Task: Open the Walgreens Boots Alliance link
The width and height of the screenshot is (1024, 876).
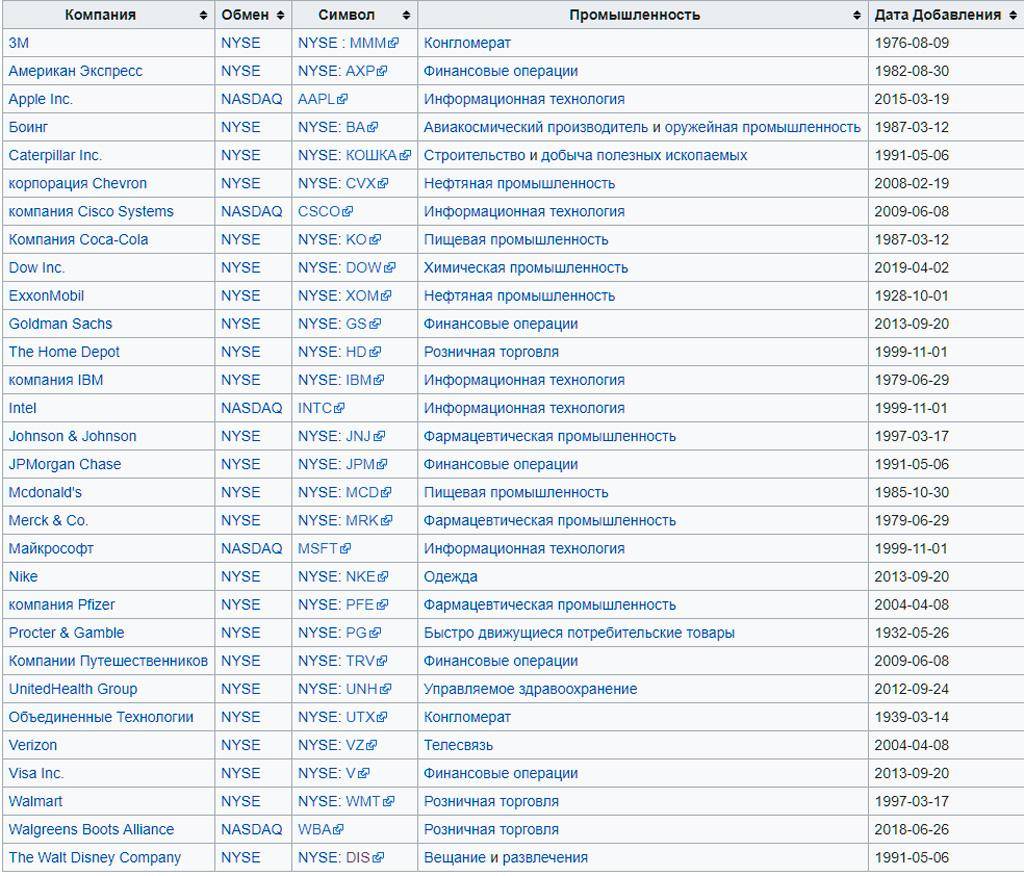Action: click(91, 829)
